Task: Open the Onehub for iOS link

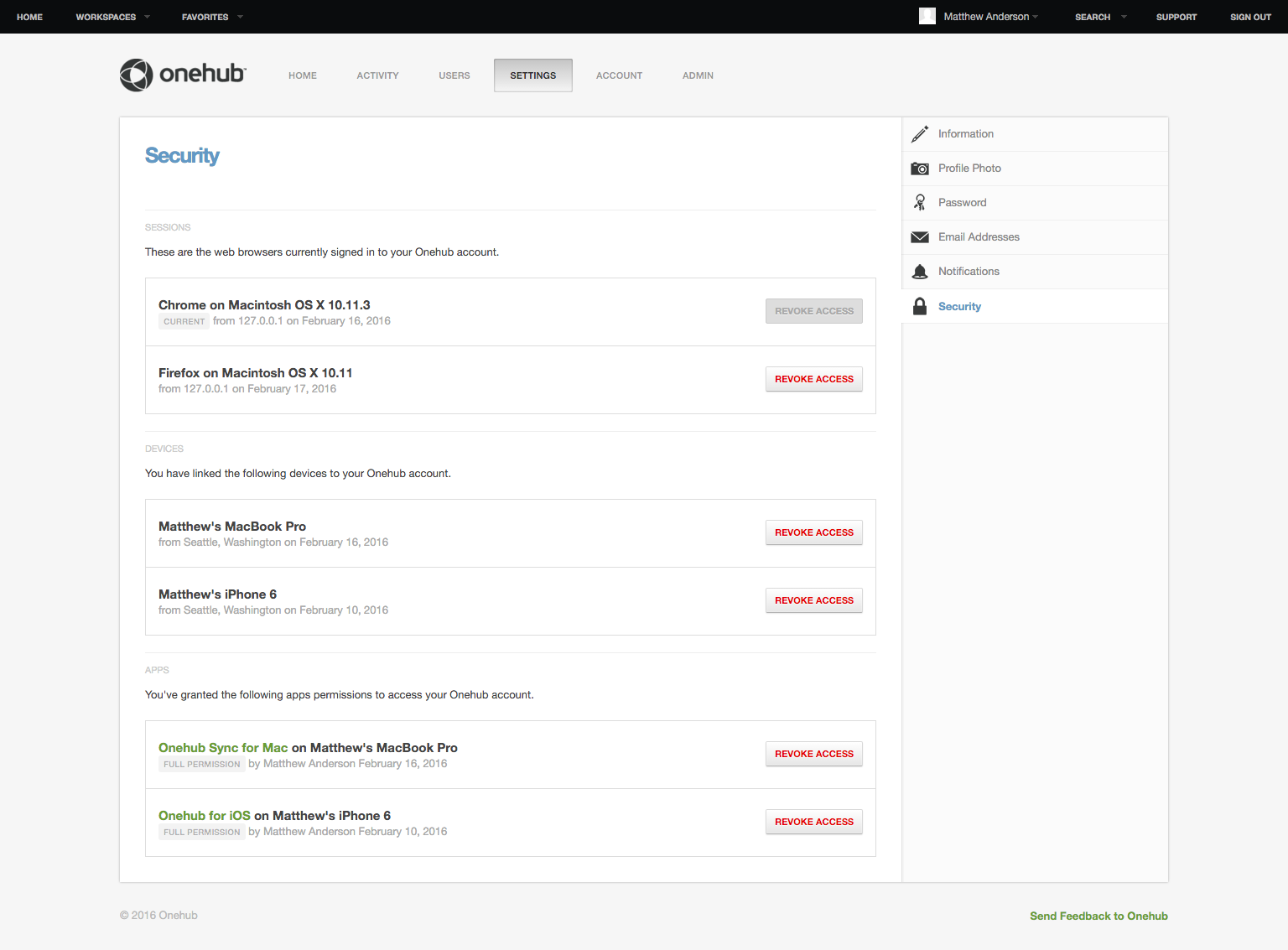Action: (205, 816)
